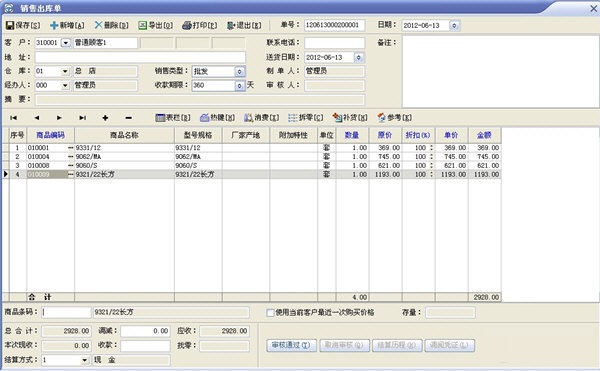Click the Exit (退出) toolbar icon
The image size is (600, 371).
pos(231,25)
